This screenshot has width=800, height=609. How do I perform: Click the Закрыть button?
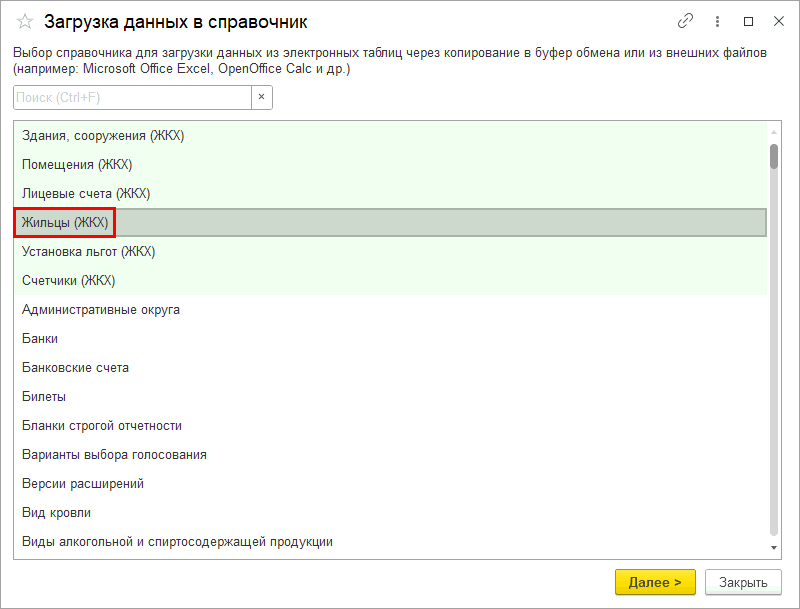[x=743, y=582]
